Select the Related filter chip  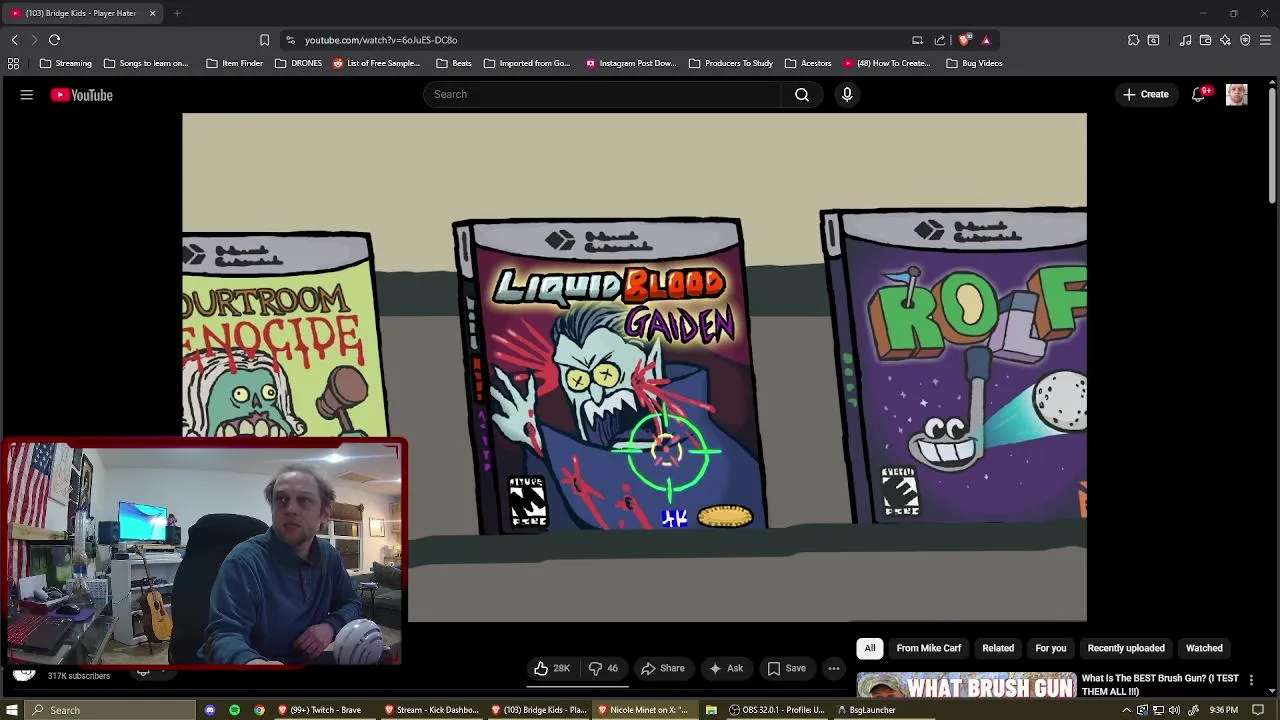998,648
